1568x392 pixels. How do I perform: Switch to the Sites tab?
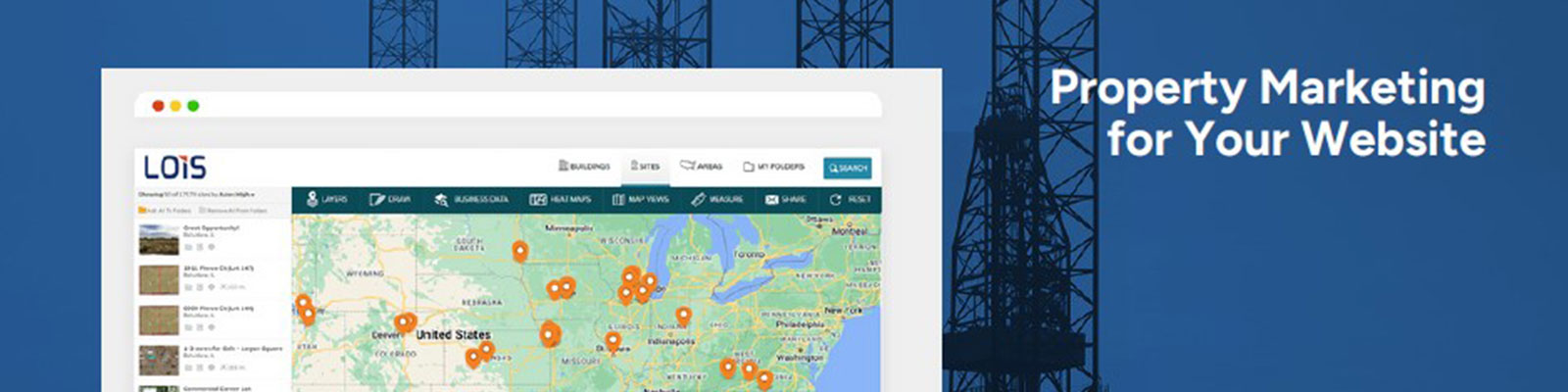(x=645, y=168)
